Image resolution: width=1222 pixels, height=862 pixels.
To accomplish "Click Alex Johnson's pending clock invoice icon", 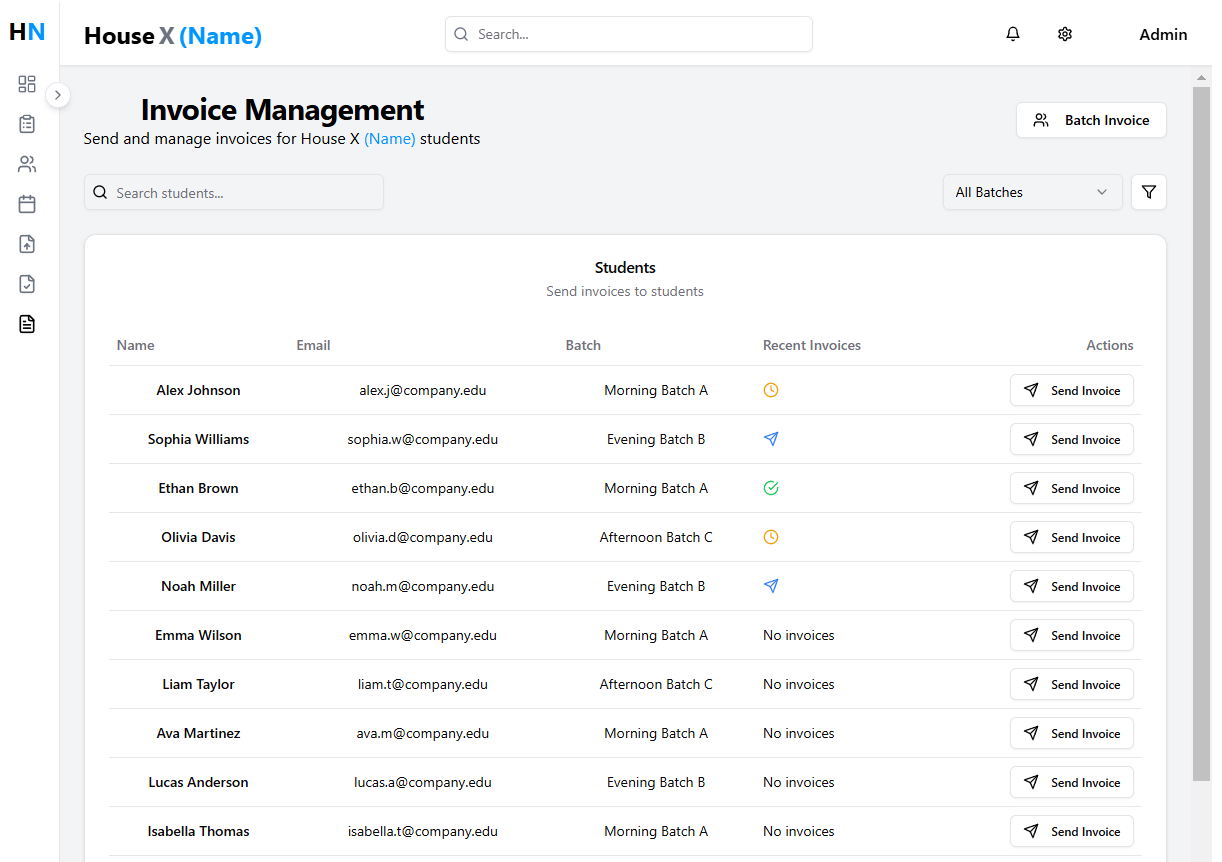I will pyautogui.click(x=771, y=390).
